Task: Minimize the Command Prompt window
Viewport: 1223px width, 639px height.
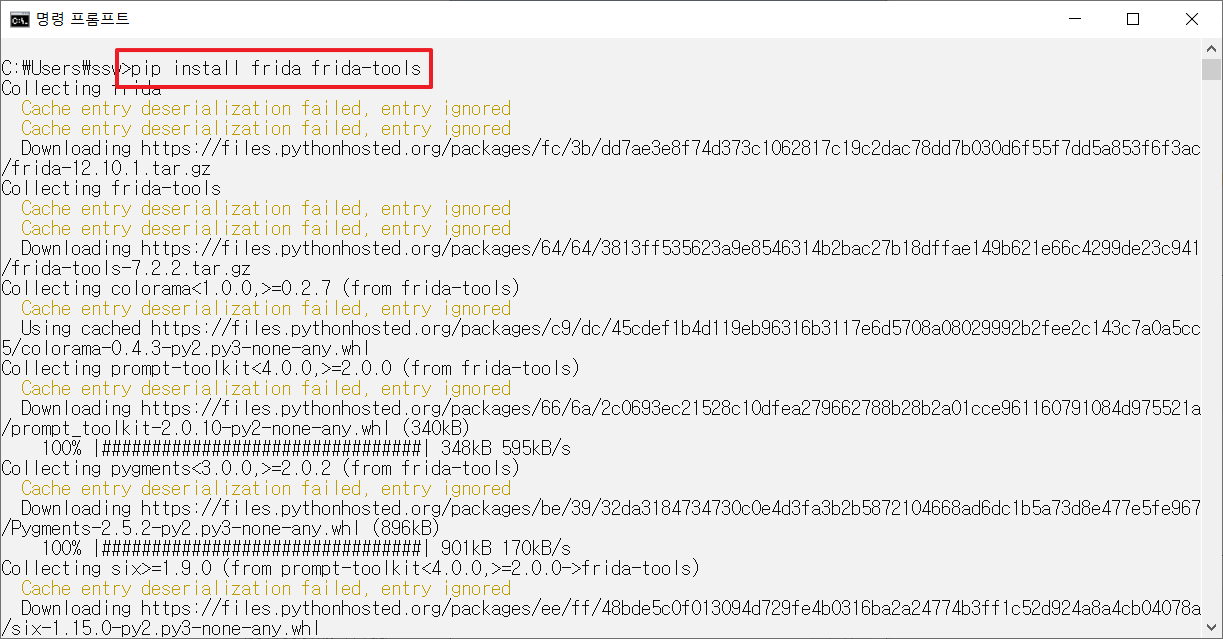Action: point(1075,19)
